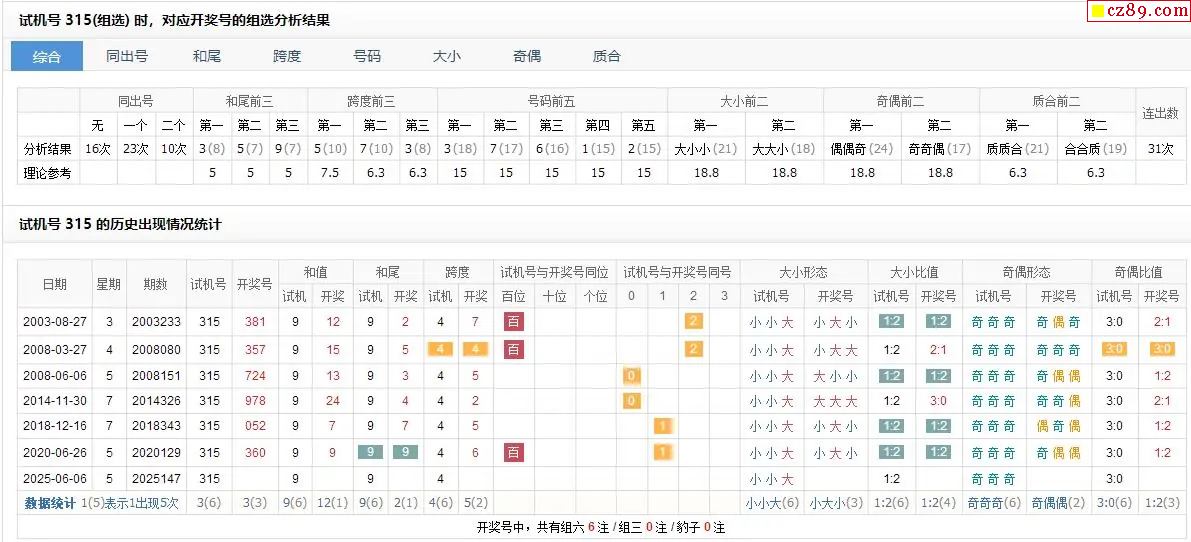Screen dimensions: 1191x542
Task: Click the date cell 2014-11-30
Action: point(55,401)
